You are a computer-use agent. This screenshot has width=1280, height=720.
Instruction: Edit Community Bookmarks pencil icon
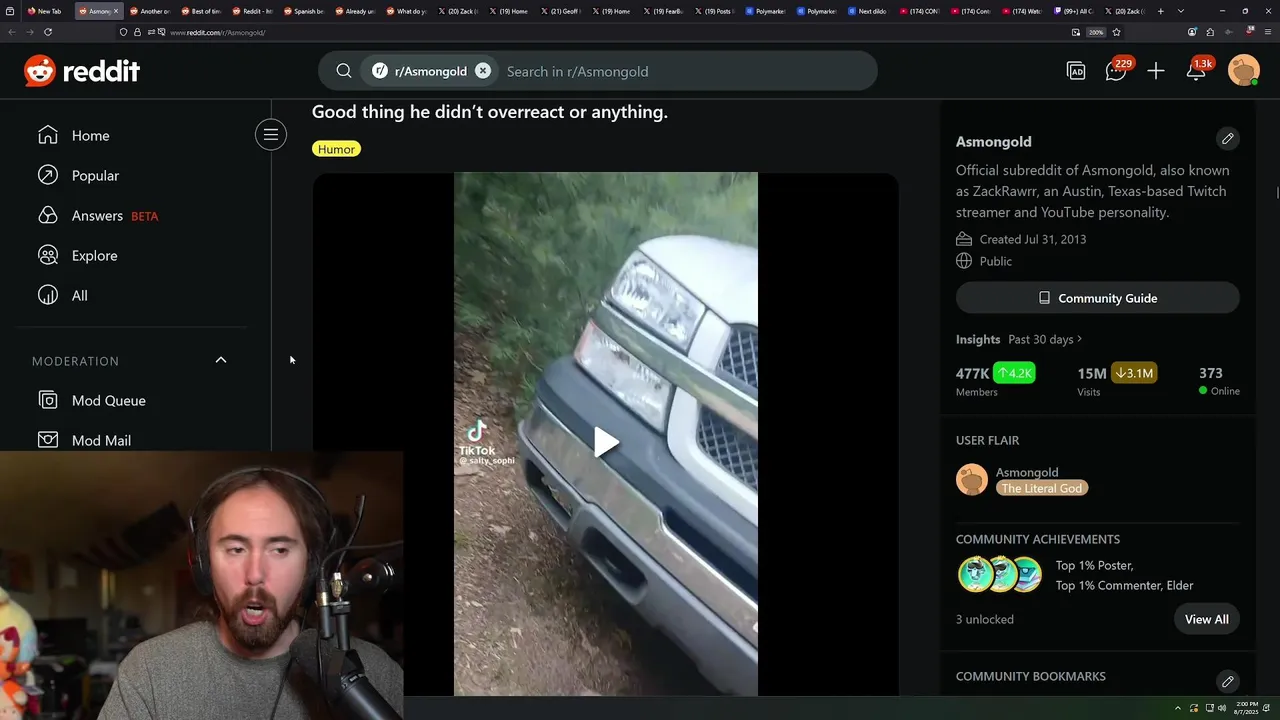[x=1228, y=681]
